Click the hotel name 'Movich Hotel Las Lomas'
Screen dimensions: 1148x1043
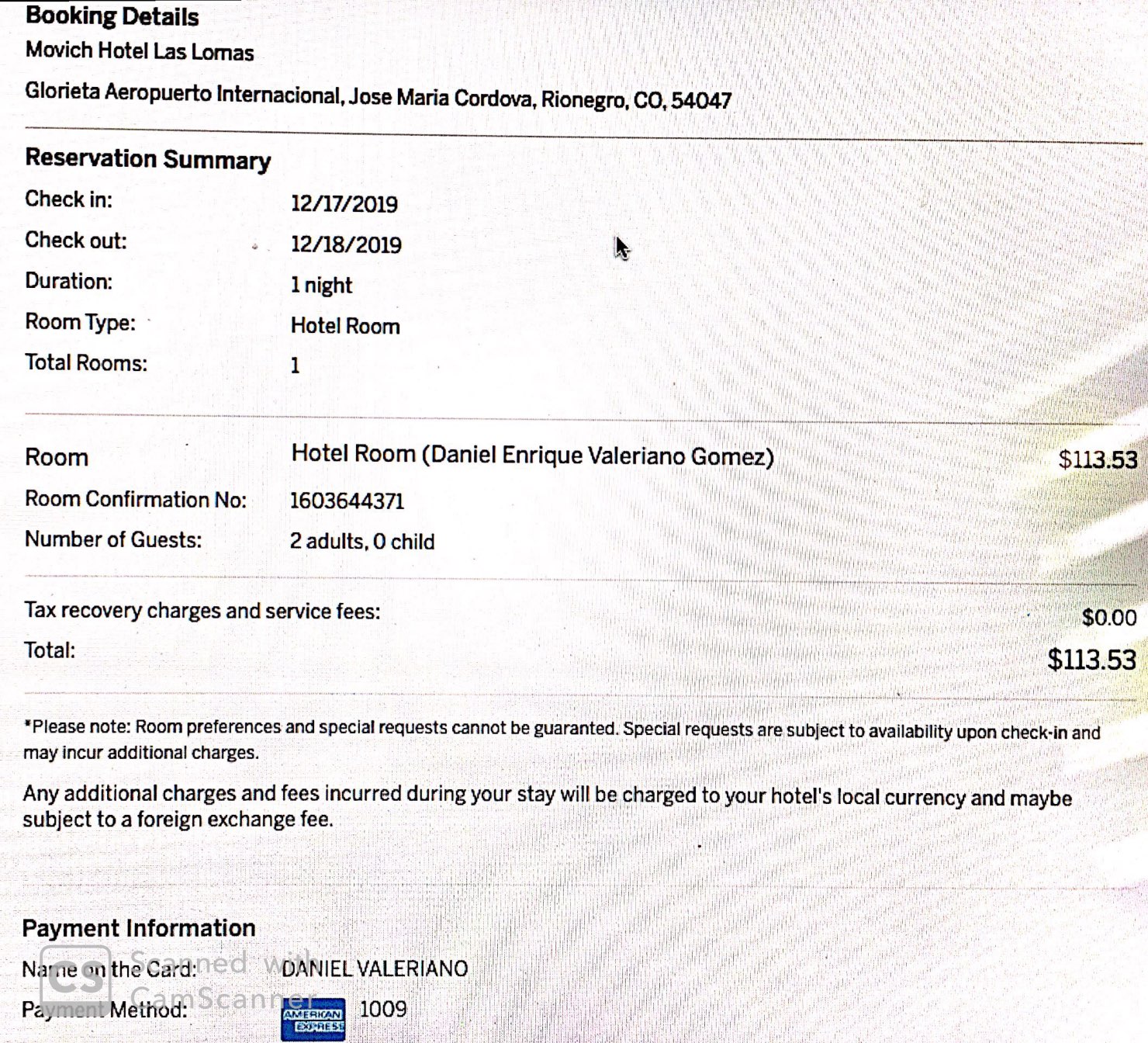pos(140,51)
